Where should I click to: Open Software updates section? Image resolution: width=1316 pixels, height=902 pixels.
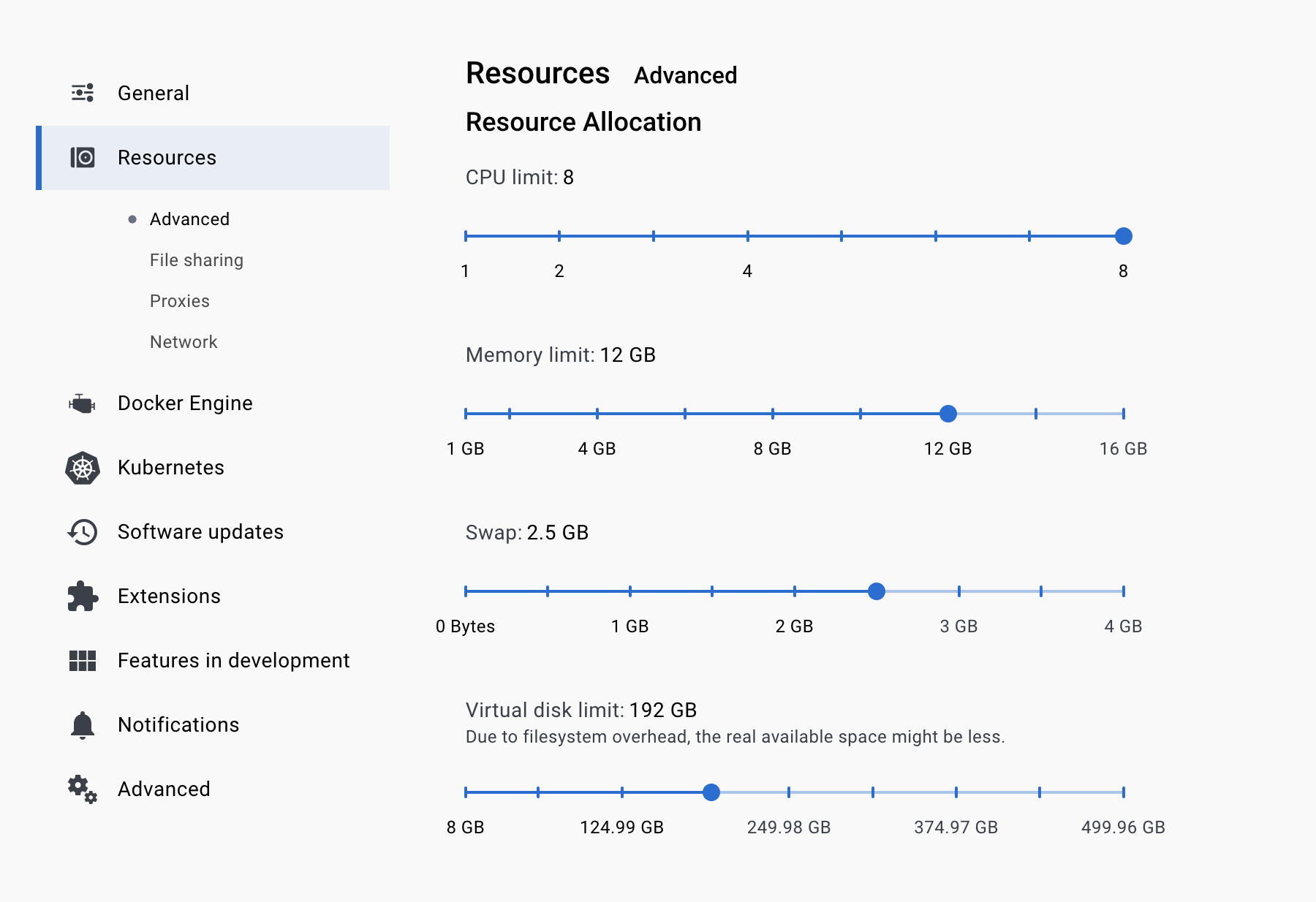(x=213, y=532)
